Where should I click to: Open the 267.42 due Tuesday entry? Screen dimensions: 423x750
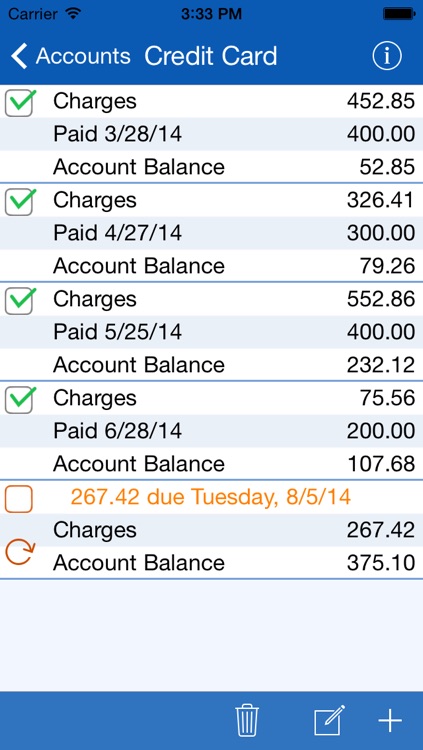tap(211, 497)
